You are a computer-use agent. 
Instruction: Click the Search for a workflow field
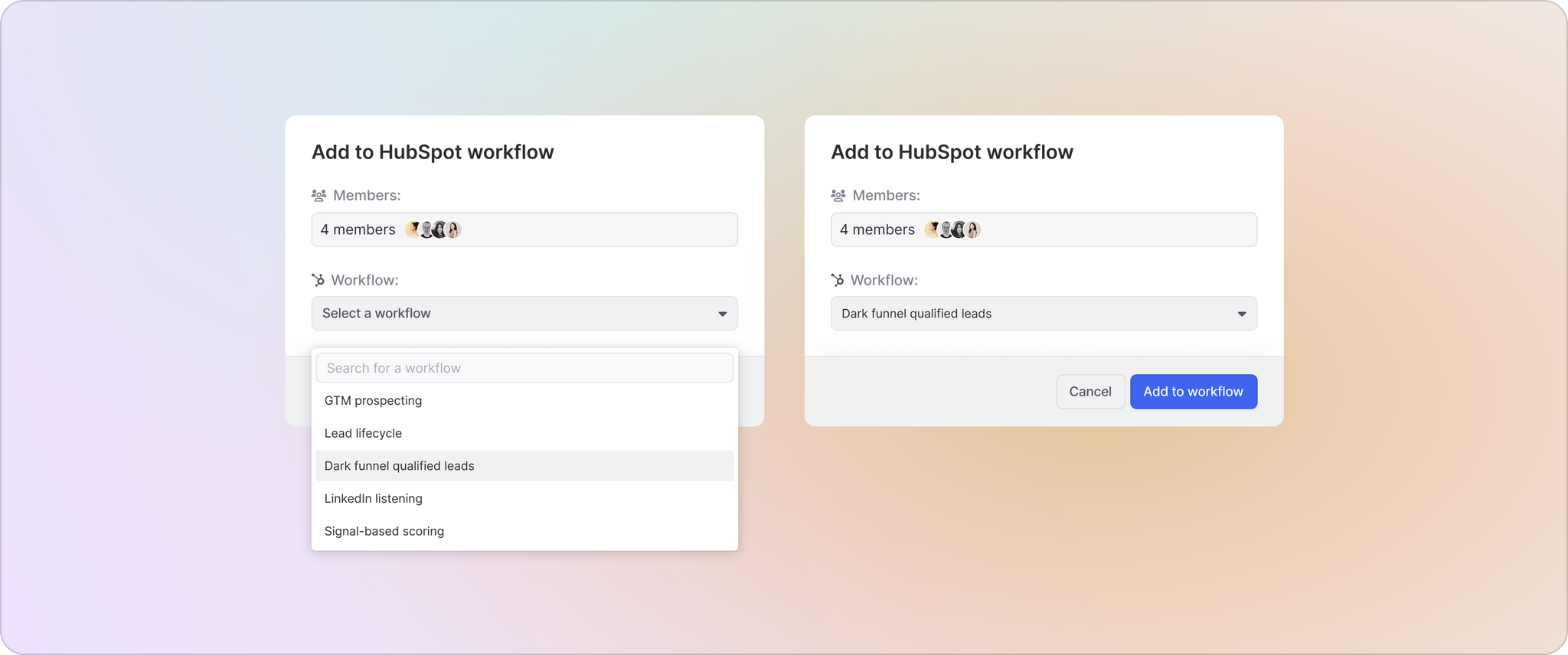point(524,367)
